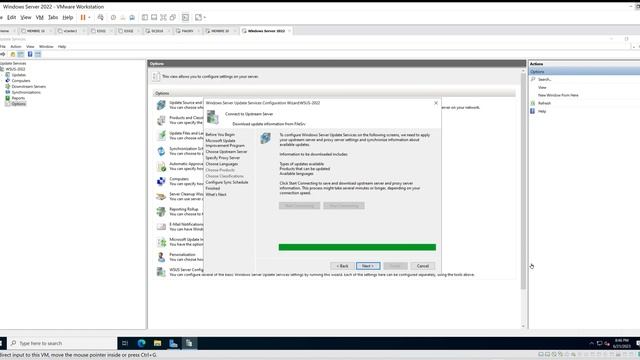Viewport: 640px width, 360px height.
Task: Open the VMware Edit menu
Action: [x=11, y=18]
